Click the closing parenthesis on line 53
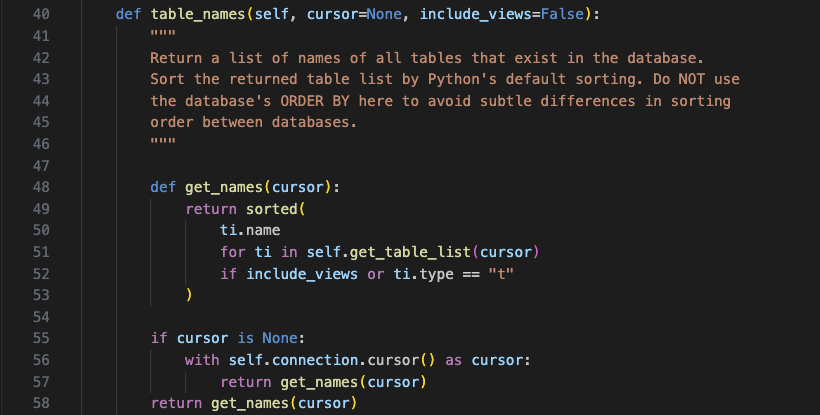Viewport: 820px width, 415px height. coord(189,295)
